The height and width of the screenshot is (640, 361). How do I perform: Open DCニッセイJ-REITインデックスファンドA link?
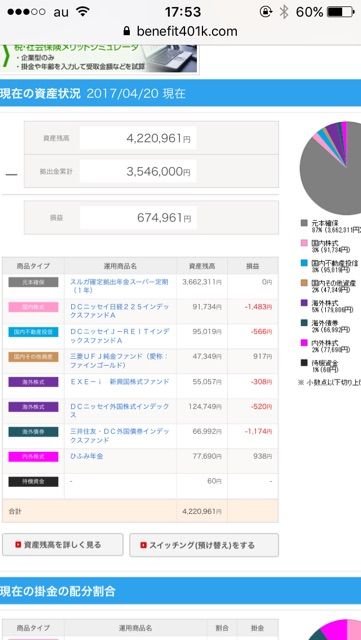[x=119, y=336]
